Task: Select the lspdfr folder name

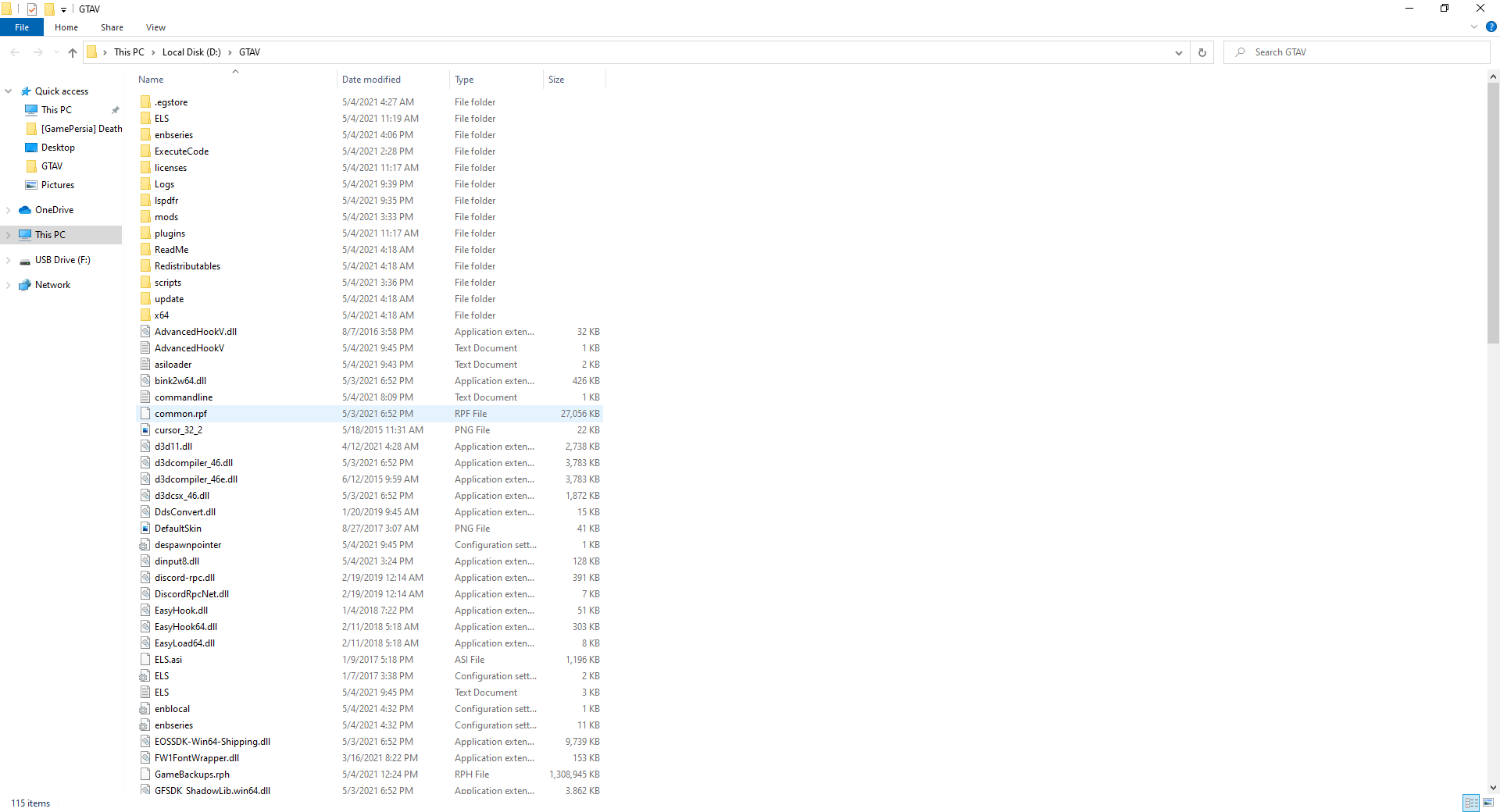Action: [166, 201]
